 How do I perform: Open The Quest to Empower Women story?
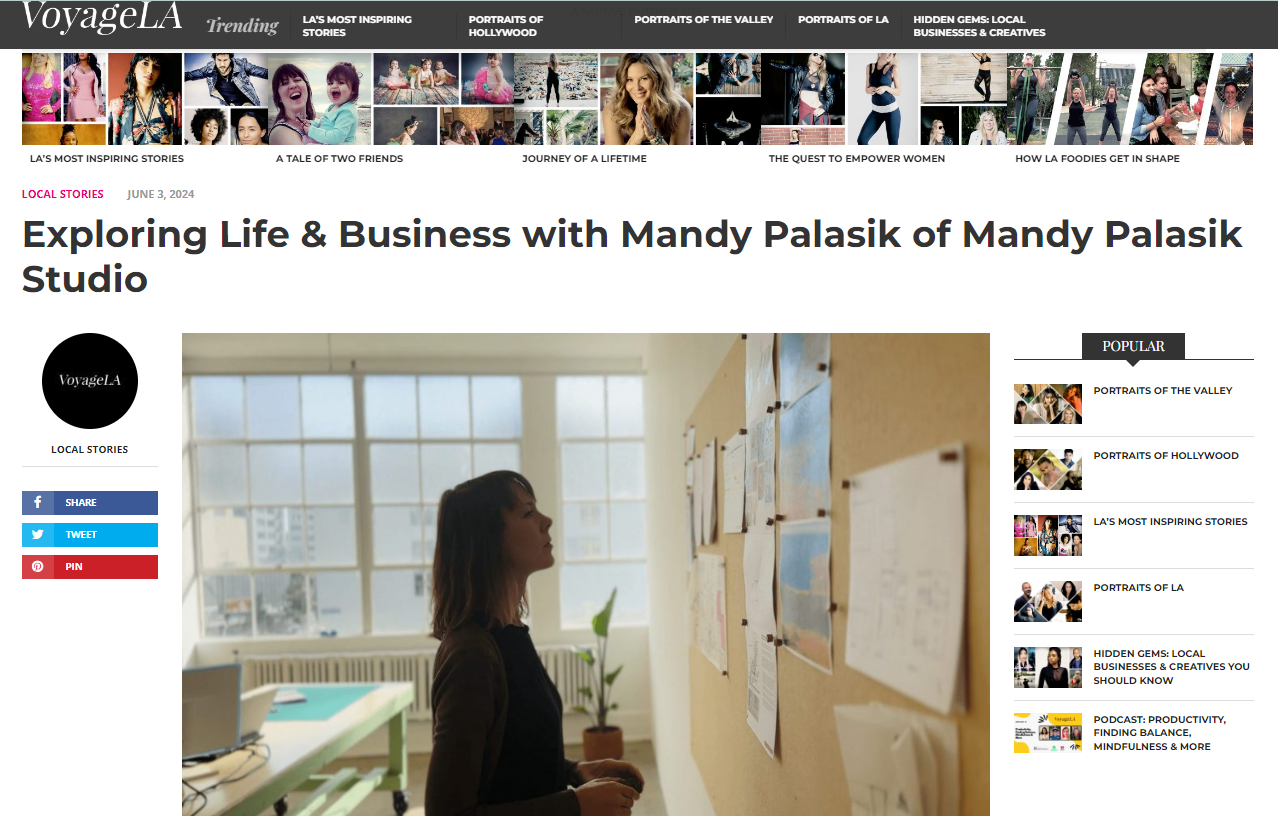pyautogui.click(x=857, y=158)
